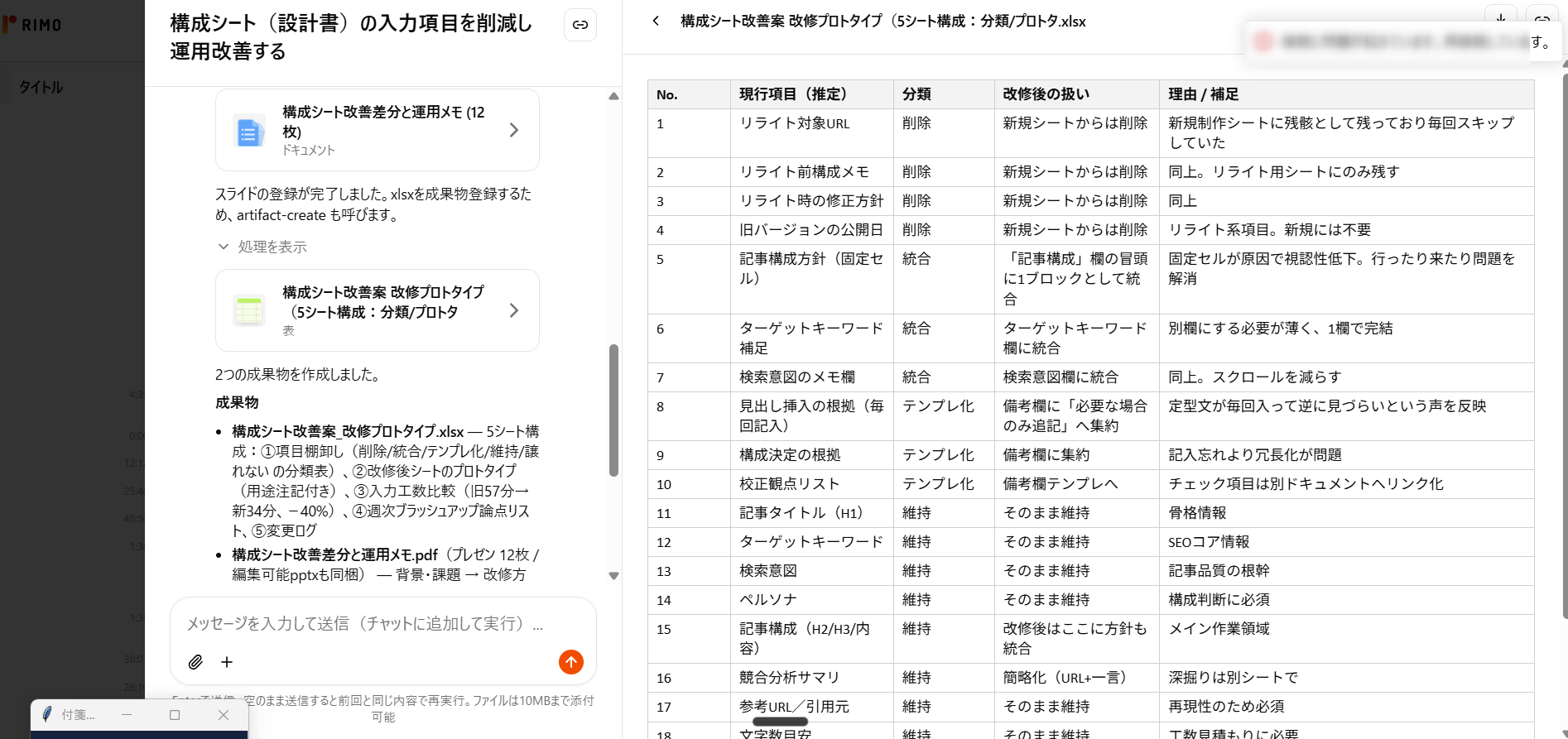This screenshot has width=1568, height=739.
Task: Click the 備考欄テンプレへ cell
Action: point(1076,484)
